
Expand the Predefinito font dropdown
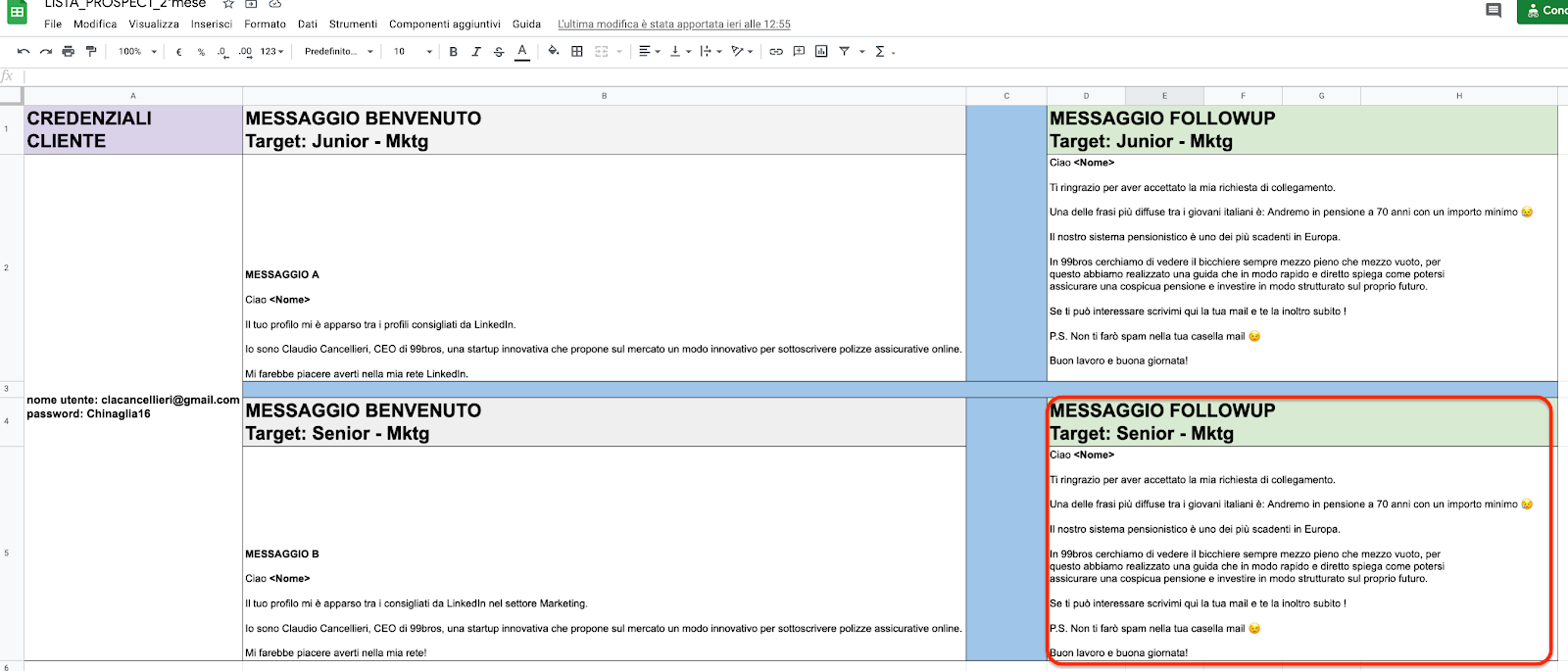click(338, 51)
